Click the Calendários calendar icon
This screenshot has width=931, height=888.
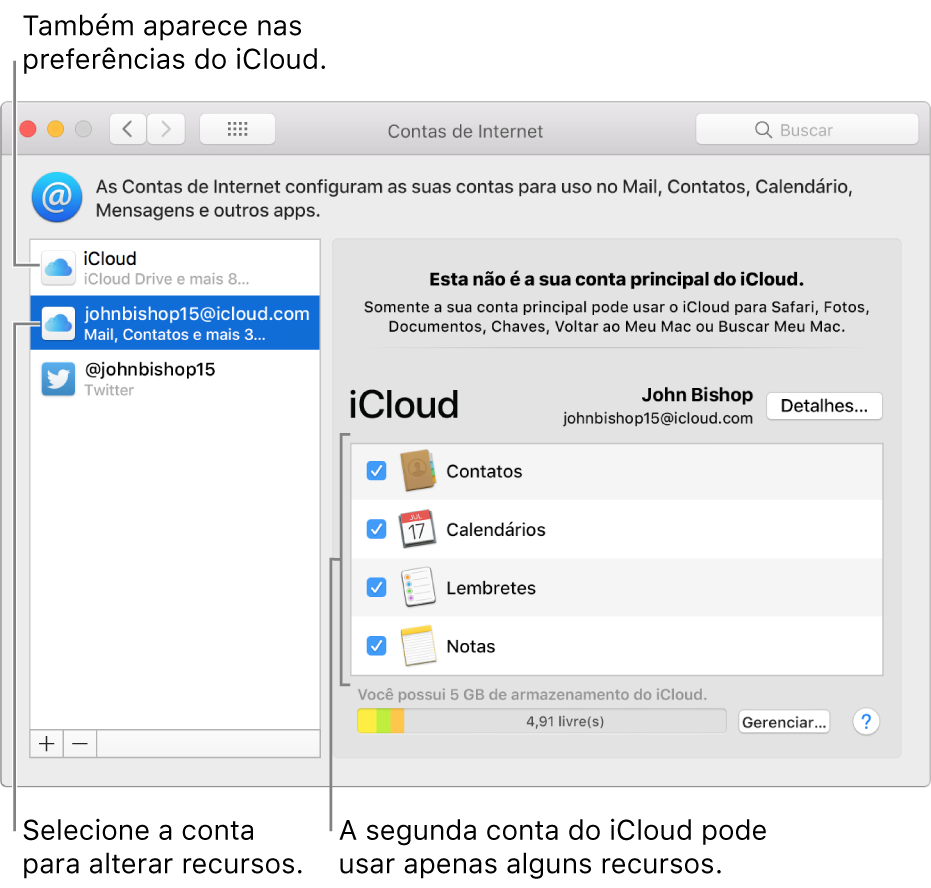[x=417, y=528]
